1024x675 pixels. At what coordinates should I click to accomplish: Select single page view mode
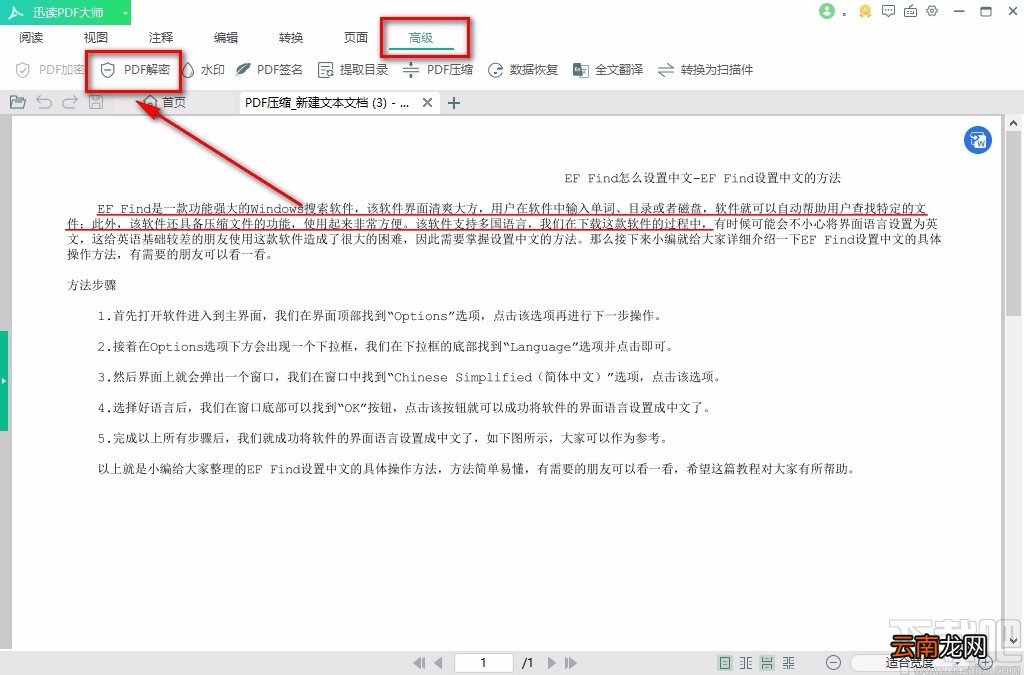coord(725,663)
